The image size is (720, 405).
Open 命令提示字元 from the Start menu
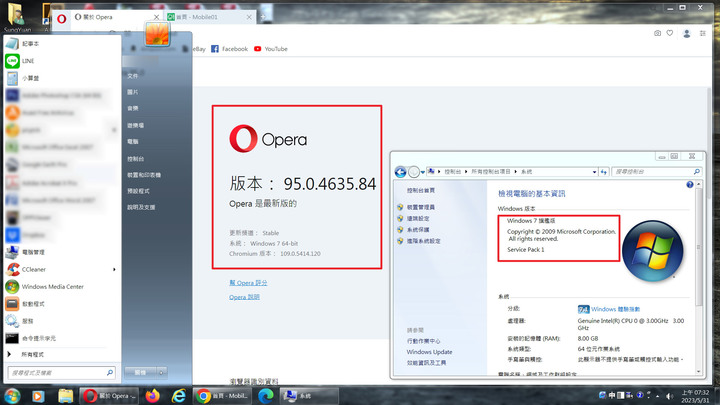pyautogui.click(x=60, y=338)
